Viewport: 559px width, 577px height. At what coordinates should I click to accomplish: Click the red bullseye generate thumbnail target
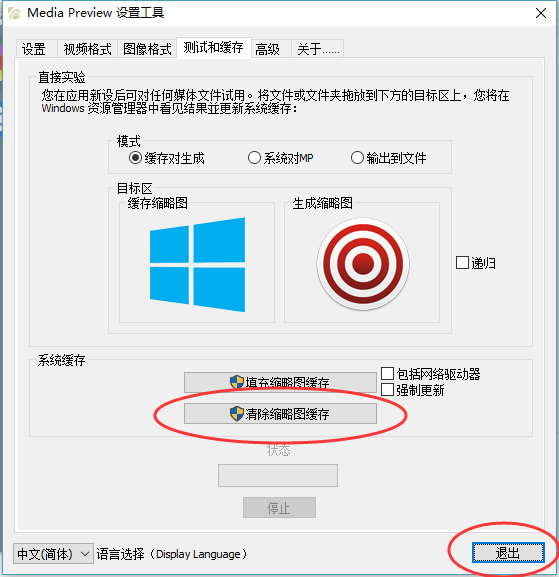click(x=363, y=263)
